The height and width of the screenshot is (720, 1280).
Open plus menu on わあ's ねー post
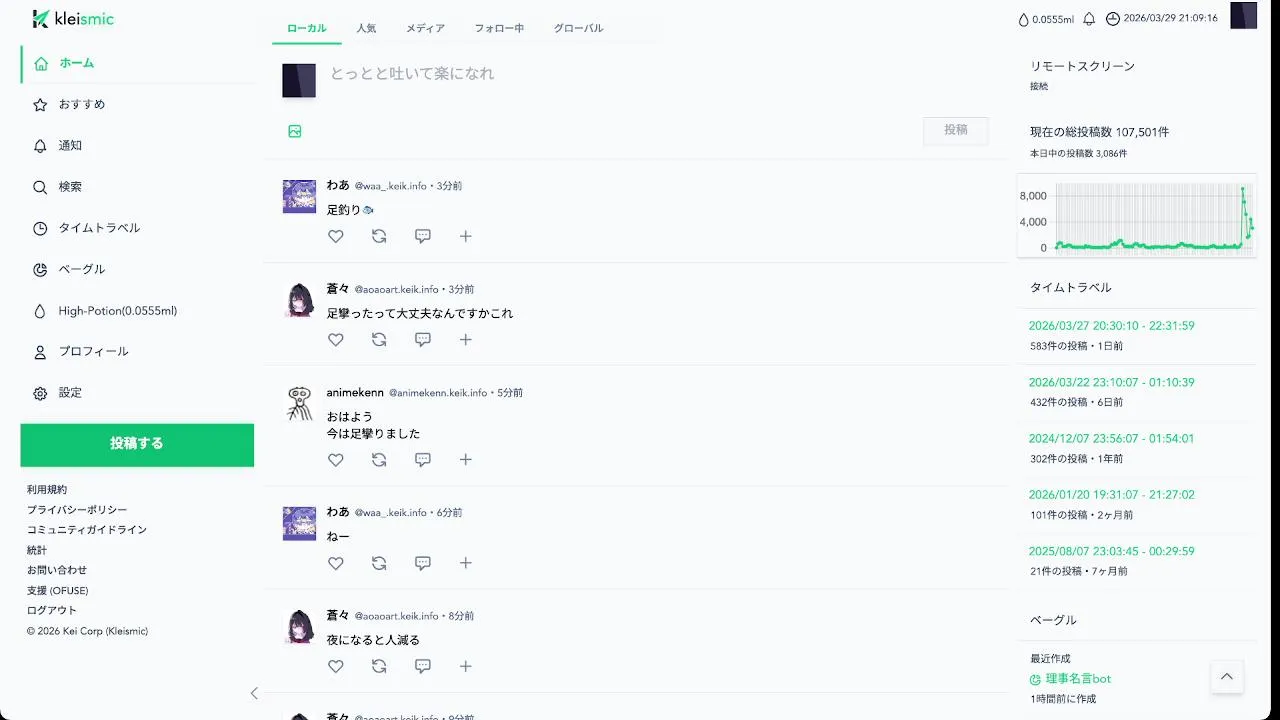pyautogui.click(x=466, y=562)
